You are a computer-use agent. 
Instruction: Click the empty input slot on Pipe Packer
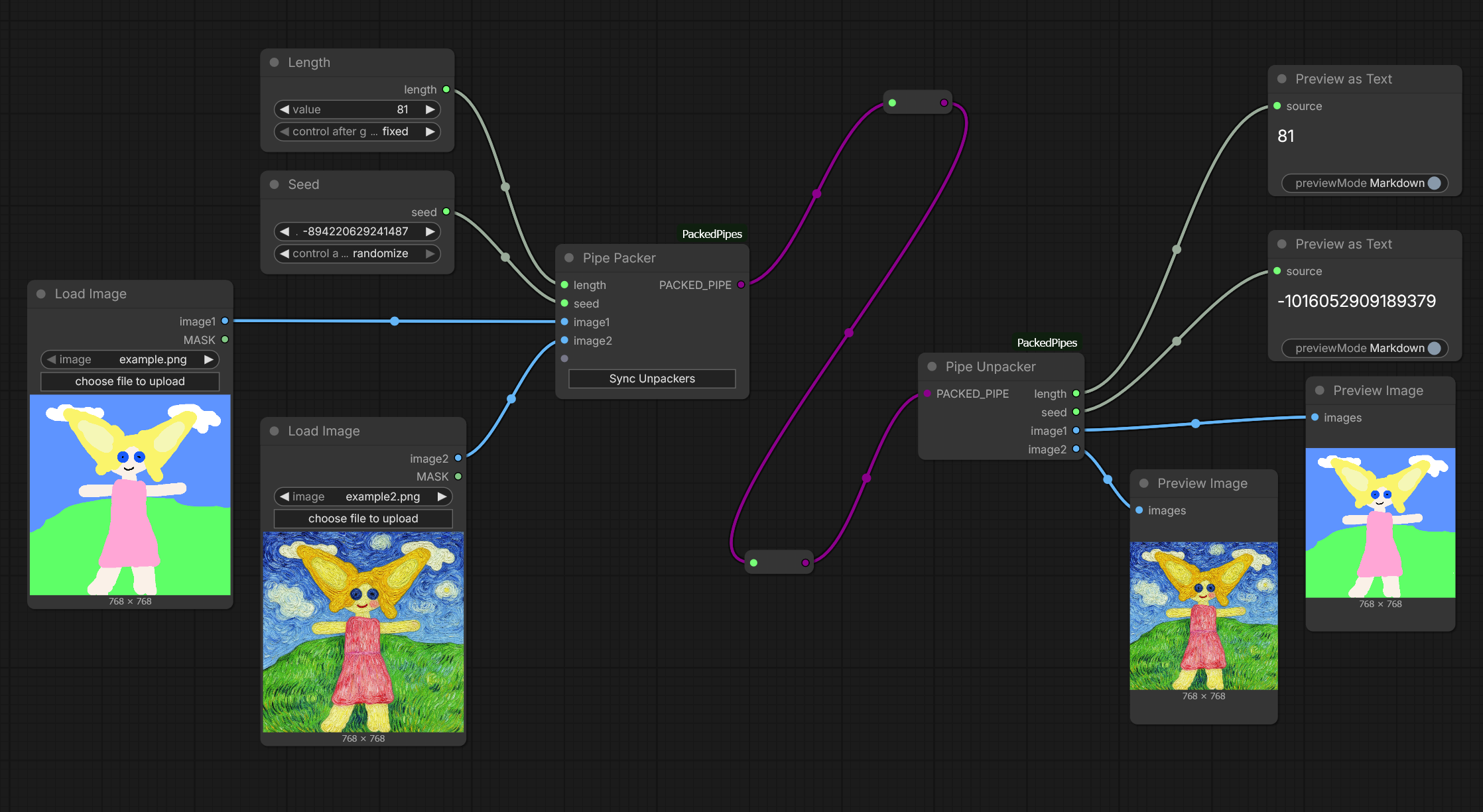[564, 359]
